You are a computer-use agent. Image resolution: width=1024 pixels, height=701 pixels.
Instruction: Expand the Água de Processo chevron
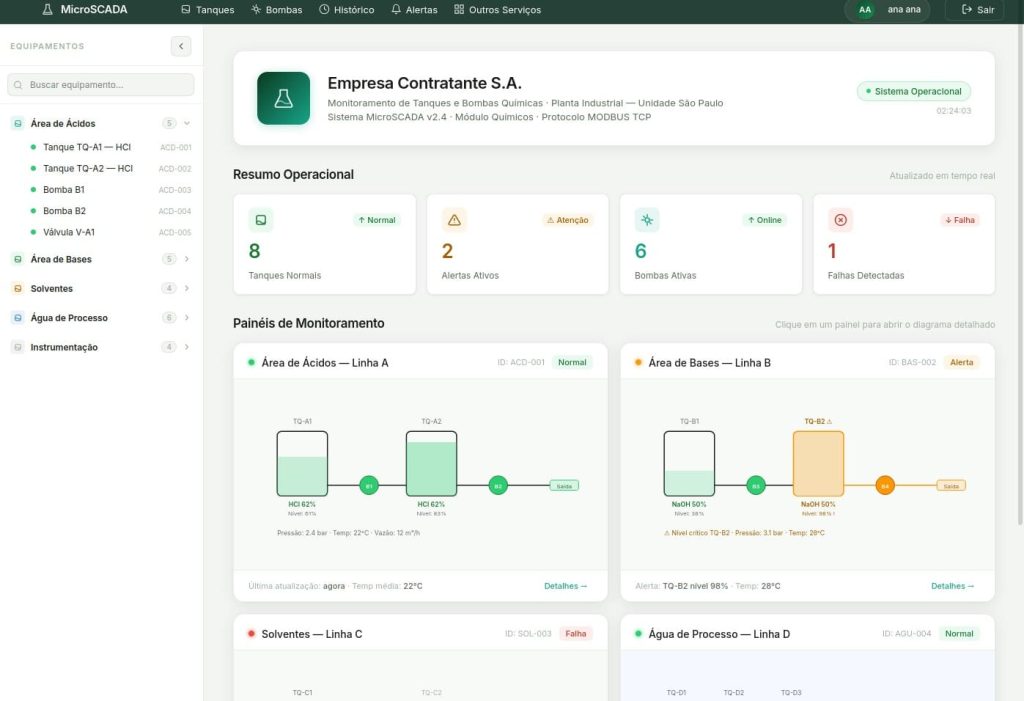[187, 318]
